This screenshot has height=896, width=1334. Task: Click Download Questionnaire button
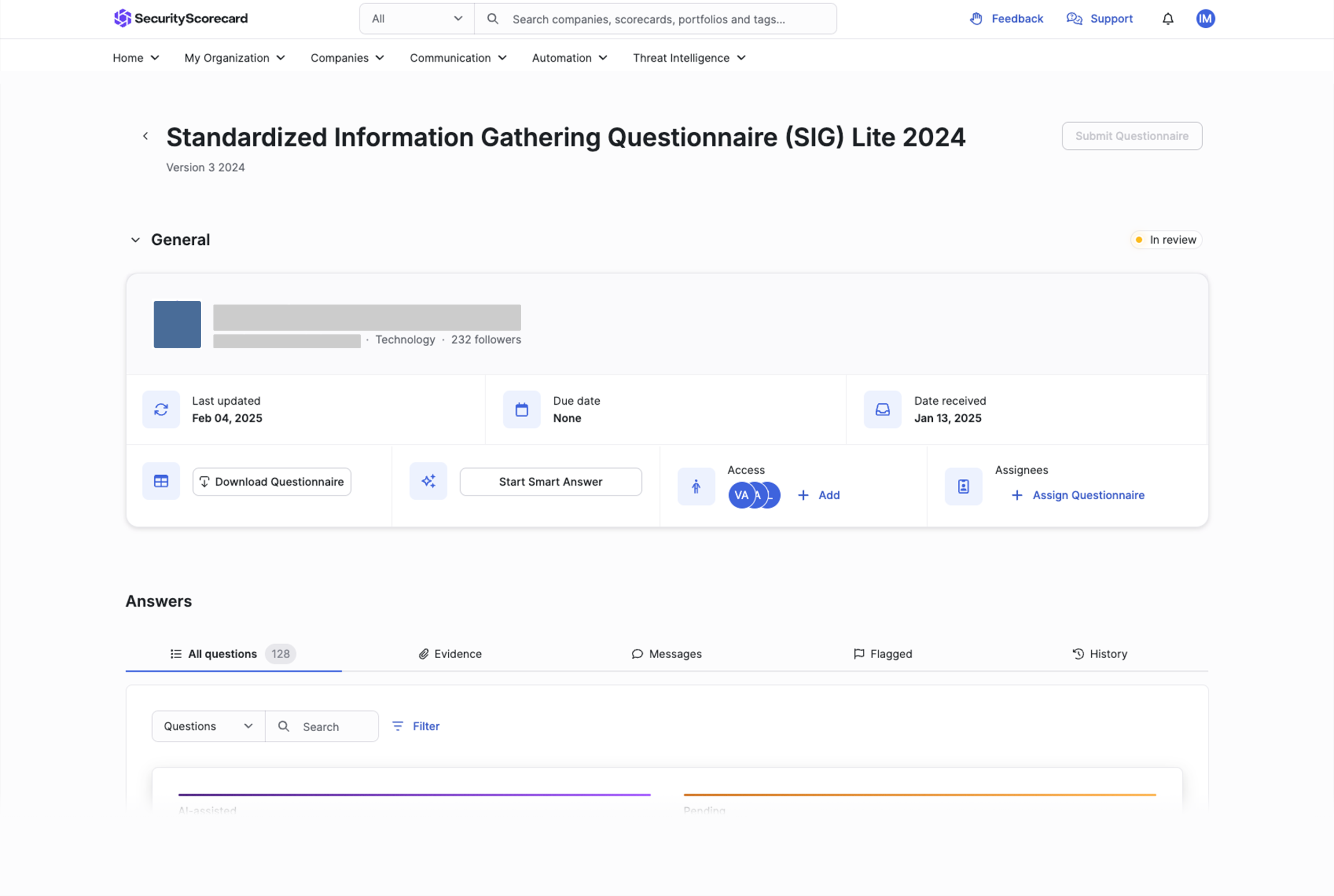(272, 482)
